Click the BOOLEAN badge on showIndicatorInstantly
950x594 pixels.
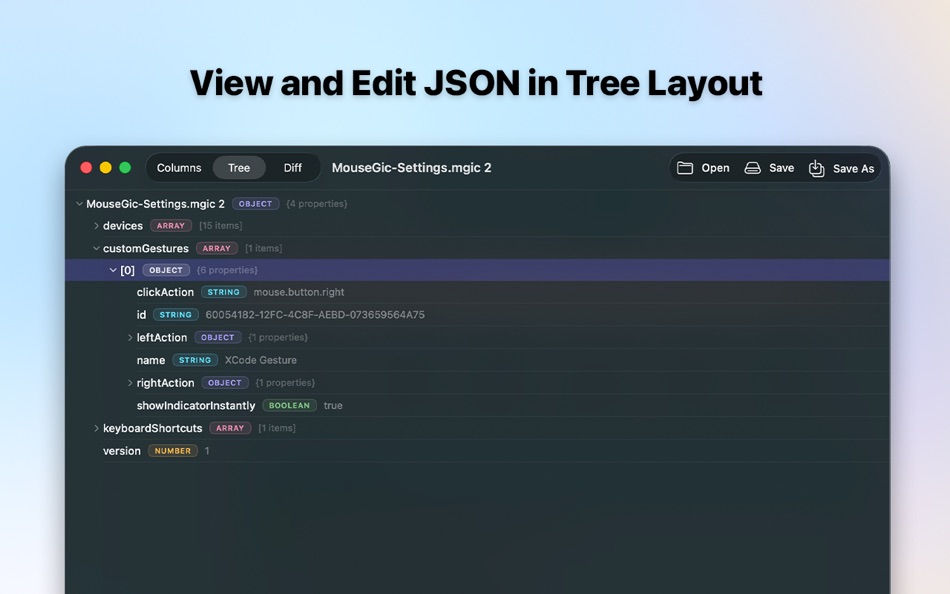coord(289,405)
